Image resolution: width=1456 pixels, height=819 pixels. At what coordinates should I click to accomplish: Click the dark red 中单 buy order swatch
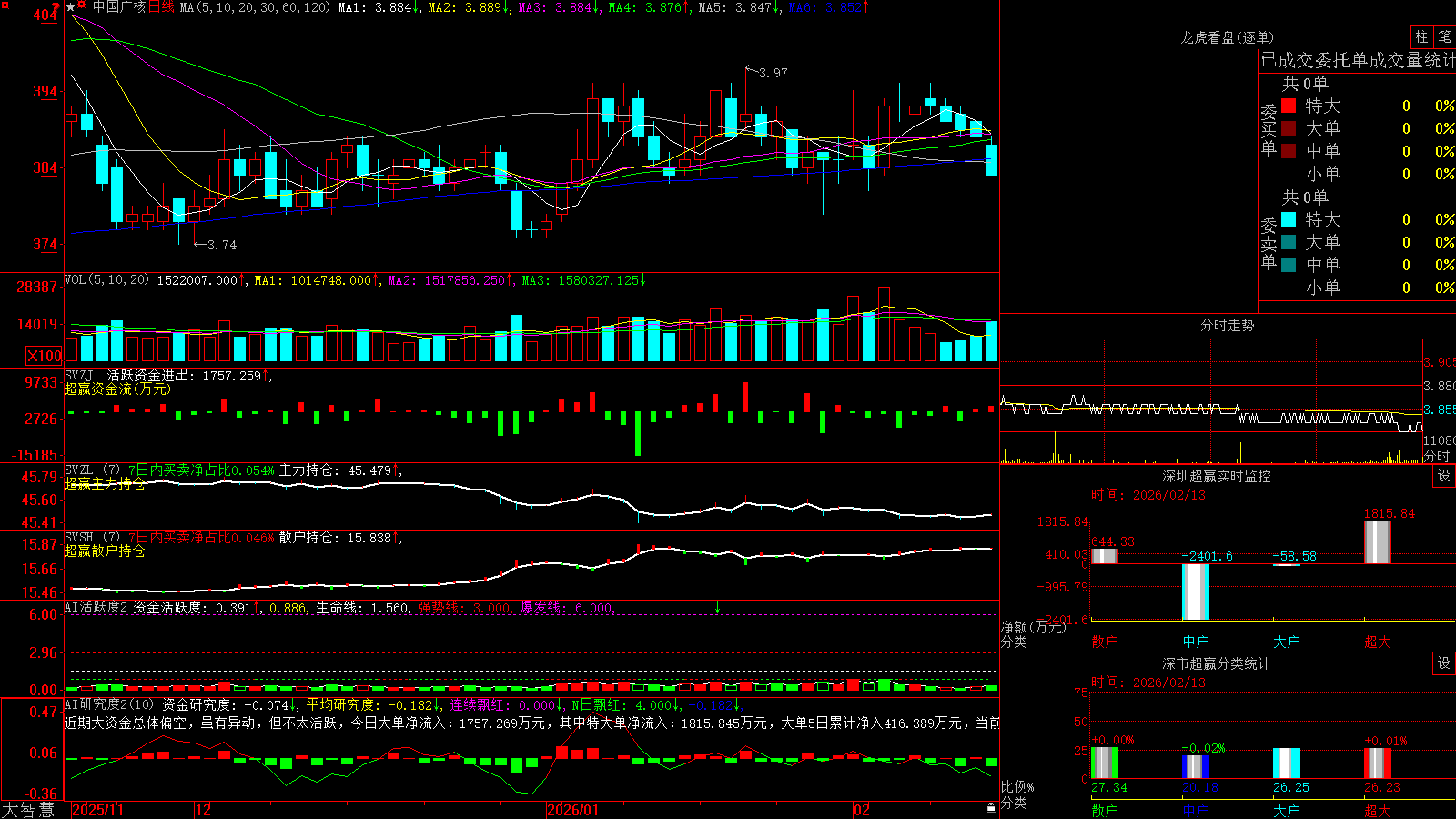[x=1289, y=151]
